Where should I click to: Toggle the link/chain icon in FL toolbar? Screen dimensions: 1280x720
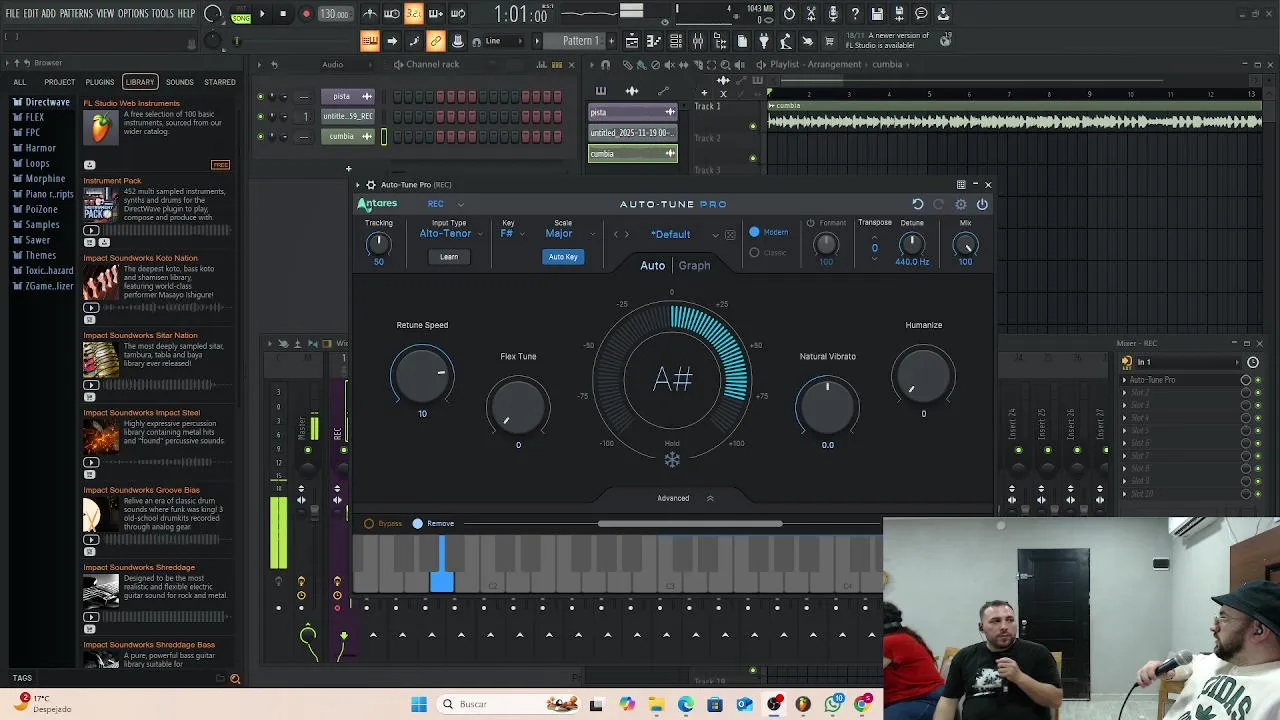pyautogui.click(x=436, y=41)
